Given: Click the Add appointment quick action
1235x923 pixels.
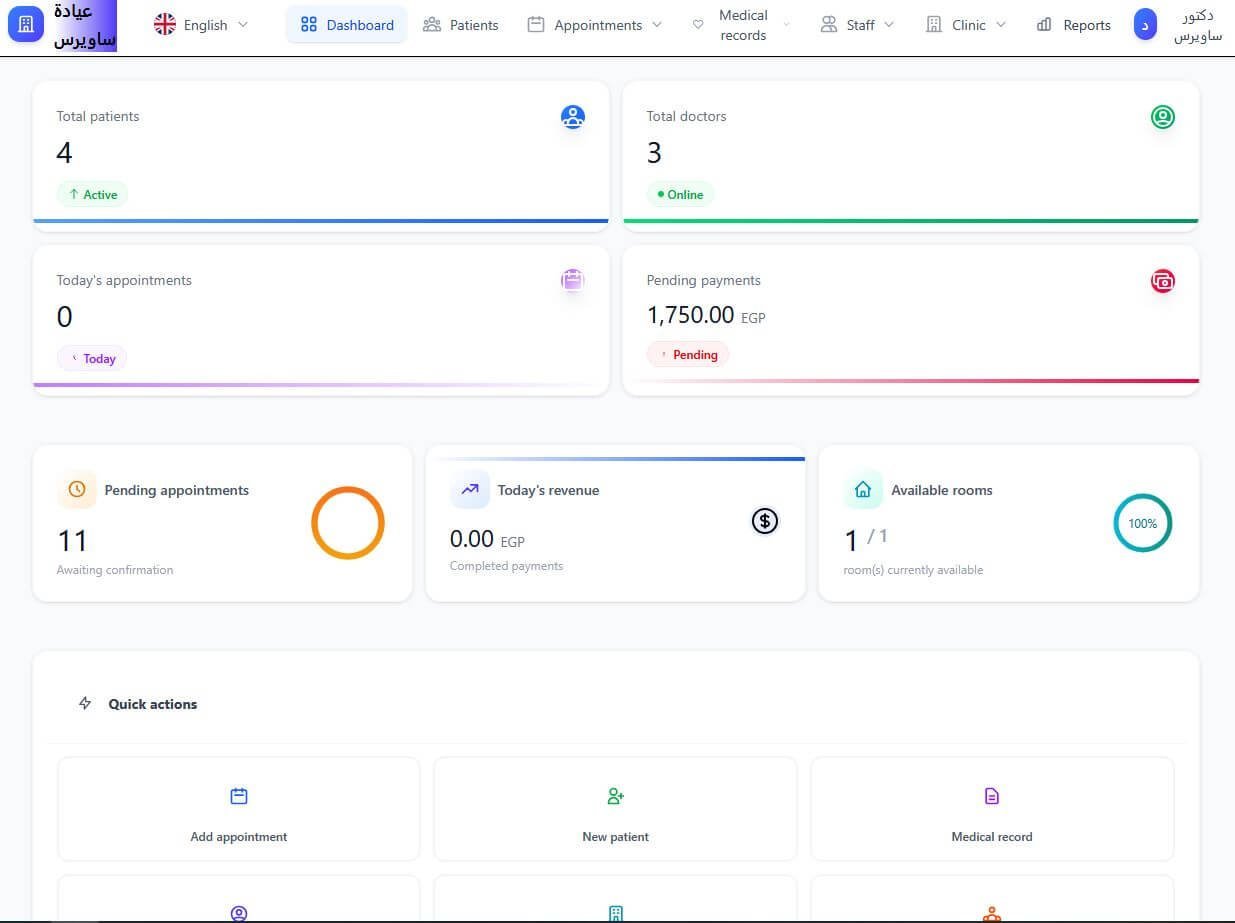Looking at the screenshot, I should [239, 809].
